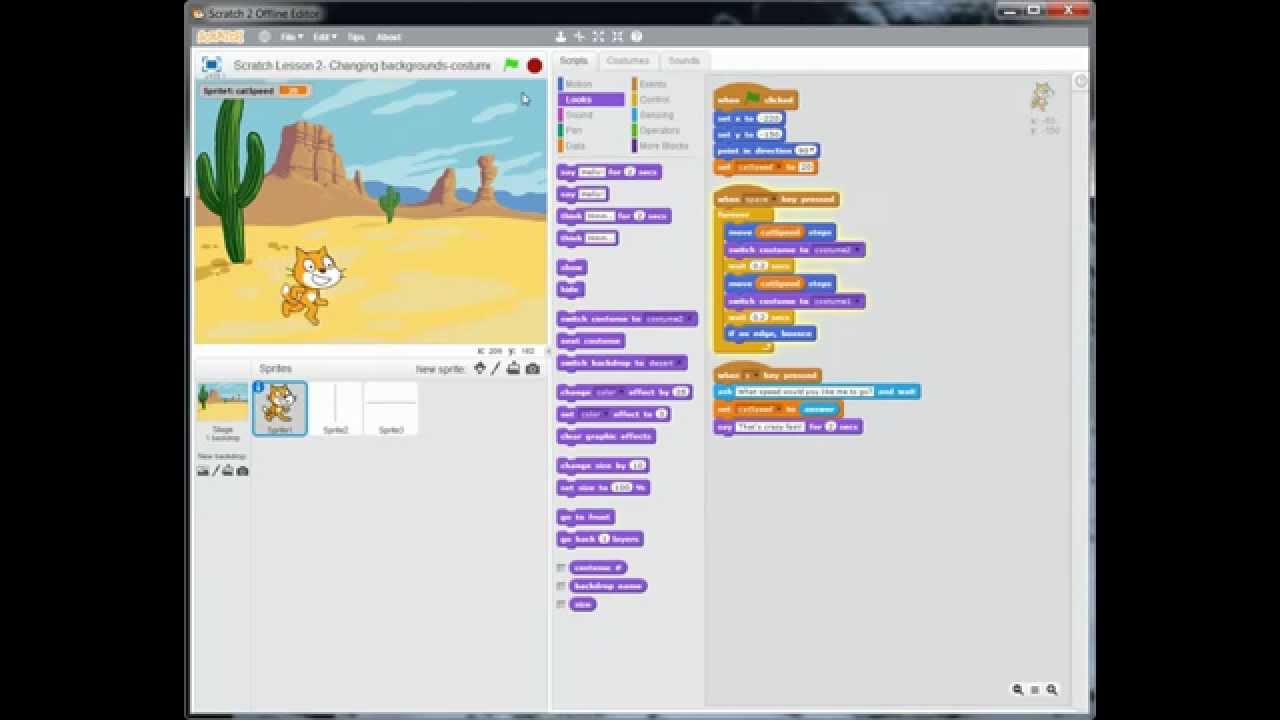The image size is (1280, 720).
Task: Open the About menu item
Action: (x=388, y=37)
